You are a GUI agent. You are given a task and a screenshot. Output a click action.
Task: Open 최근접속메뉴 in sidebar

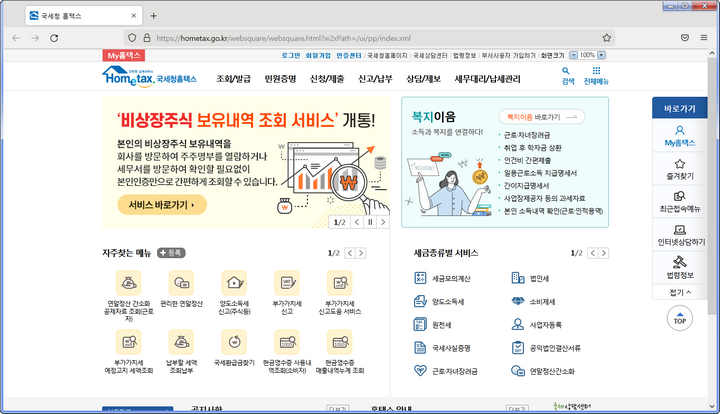pos(680,202)
